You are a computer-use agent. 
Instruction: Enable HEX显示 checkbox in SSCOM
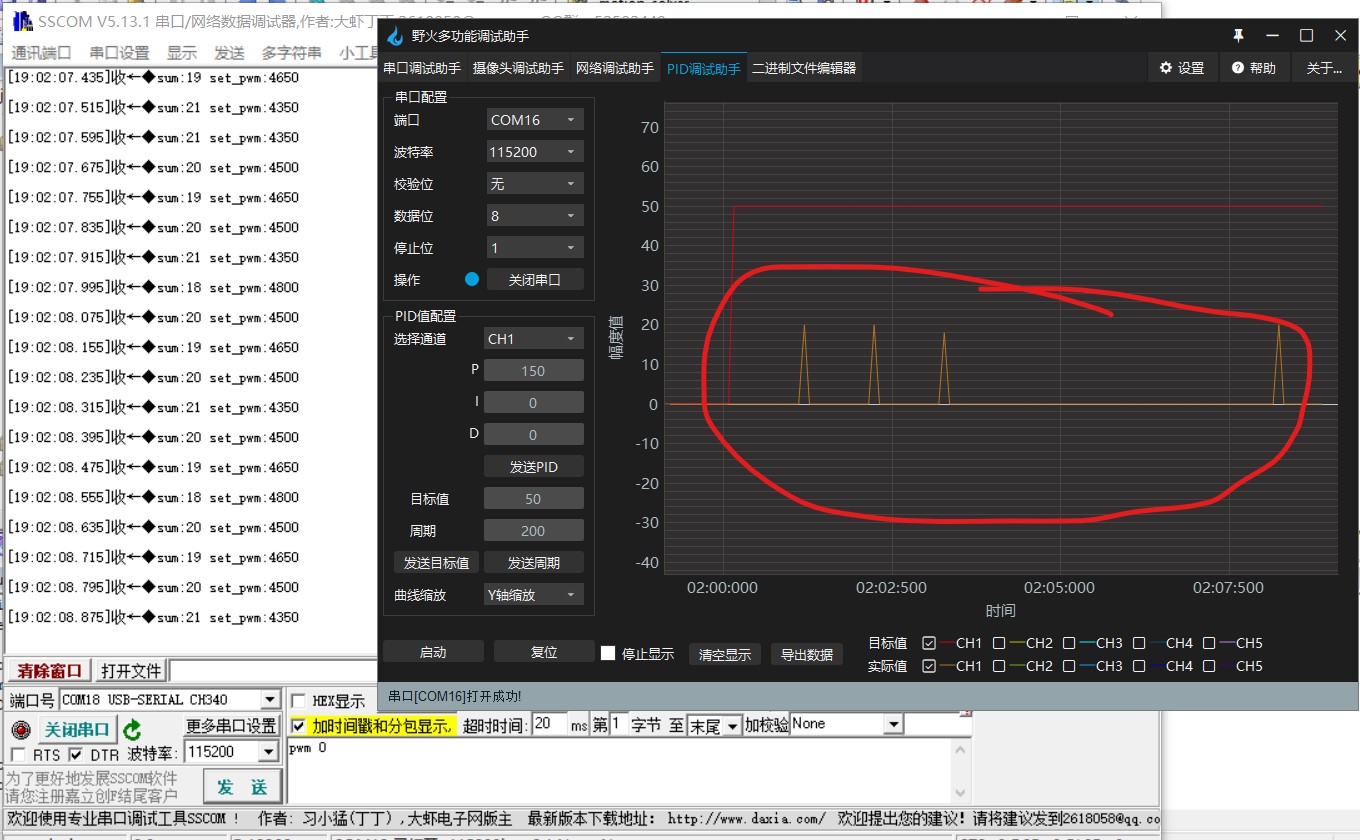point(298,701)
